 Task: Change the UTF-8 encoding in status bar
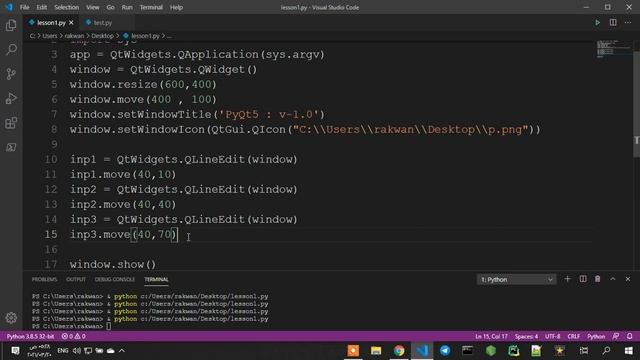click(553, 336)
